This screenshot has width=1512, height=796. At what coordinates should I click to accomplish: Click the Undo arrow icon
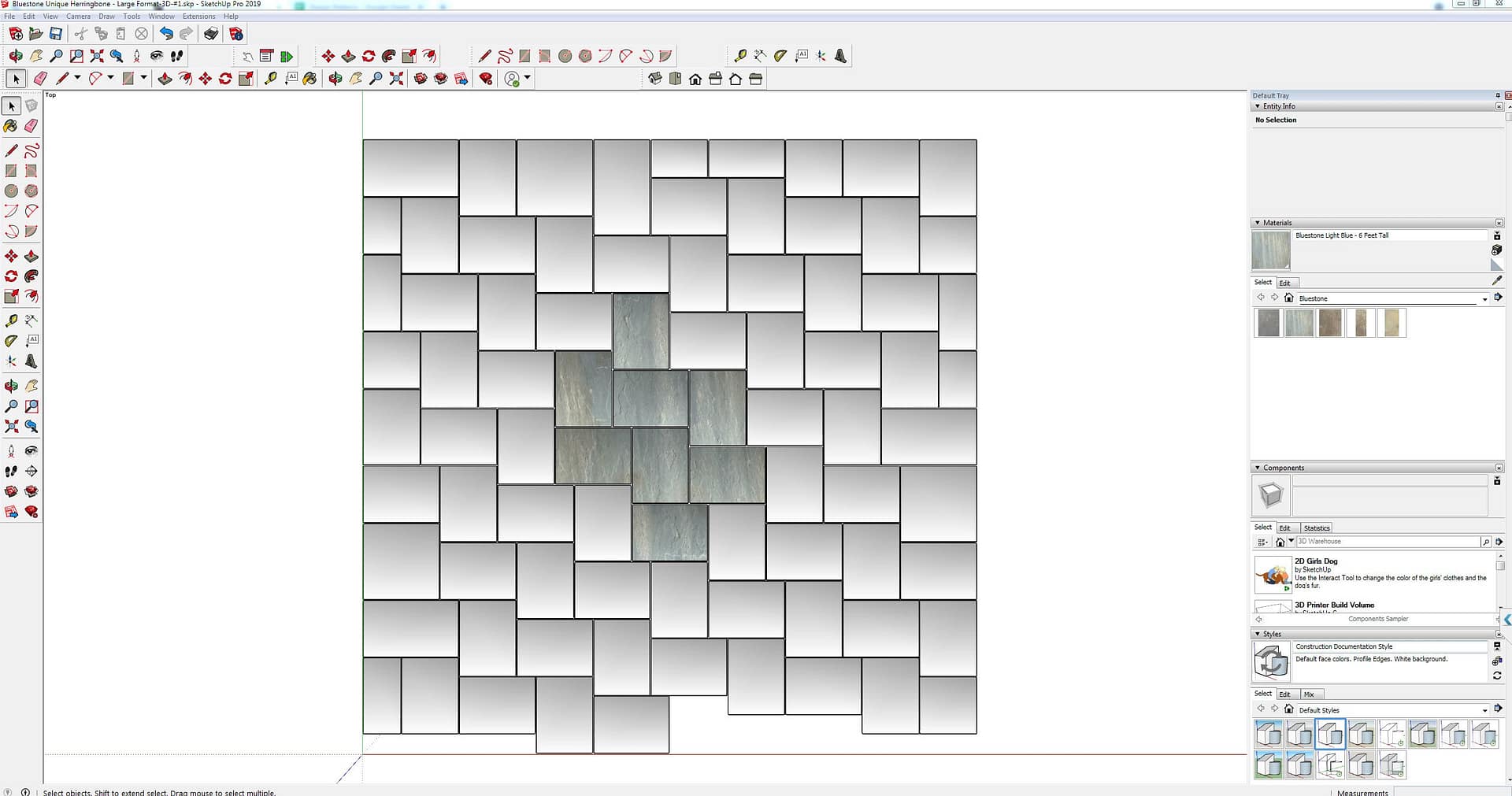point(166,34)
